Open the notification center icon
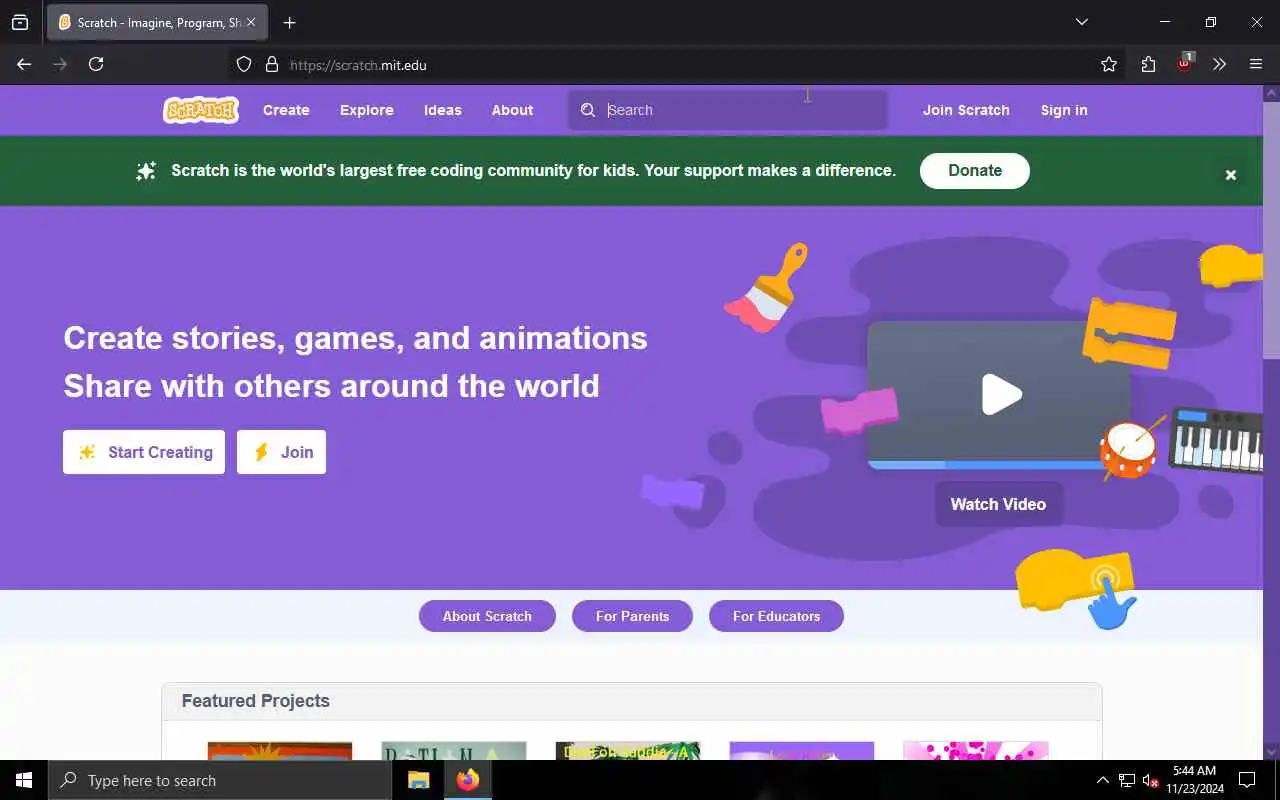The width and height of the screenshot is (1280, 800). click(x=1247, y=780)
